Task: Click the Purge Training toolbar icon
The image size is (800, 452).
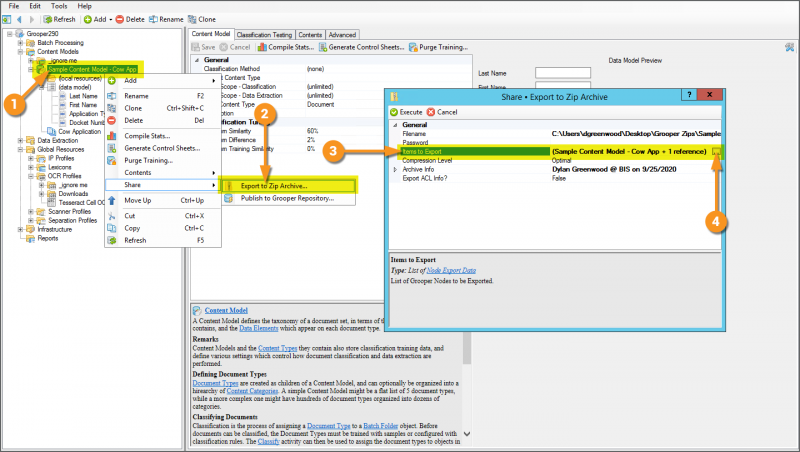Action: 413,47
